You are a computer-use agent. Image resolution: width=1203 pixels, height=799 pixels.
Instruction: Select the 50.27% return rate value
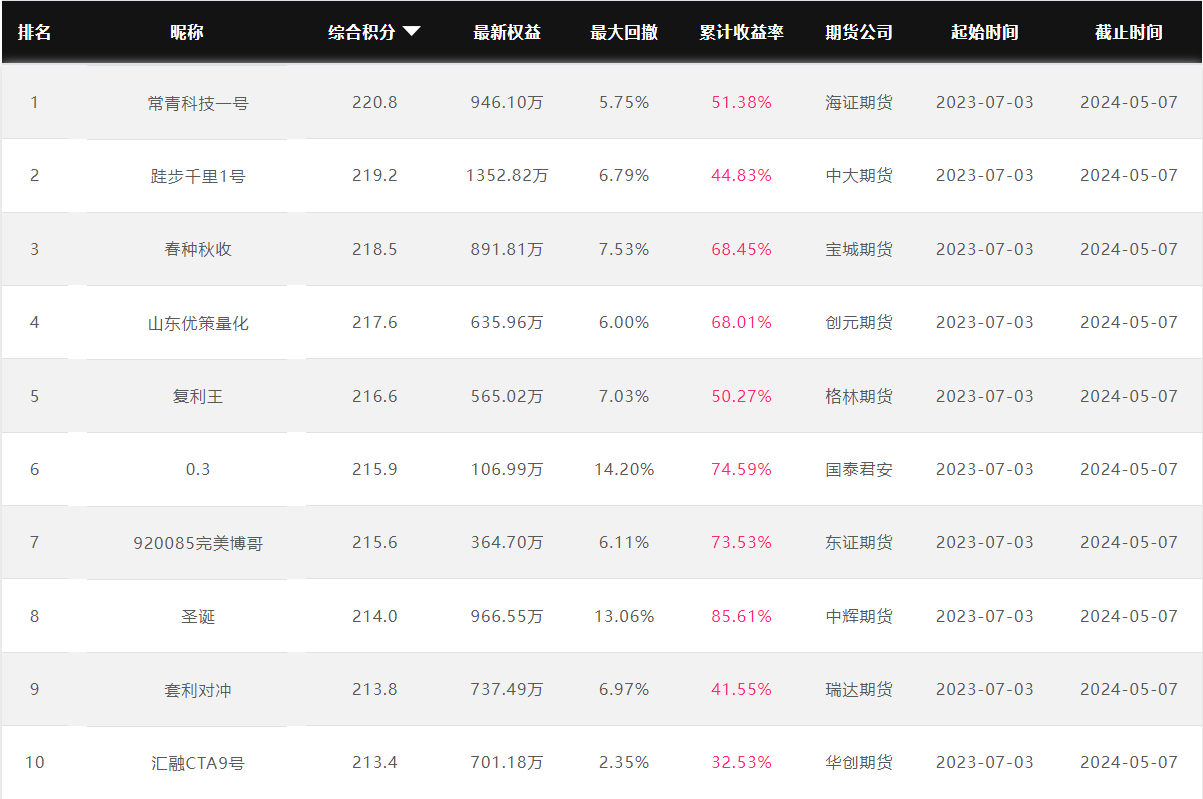click(742, 396)
